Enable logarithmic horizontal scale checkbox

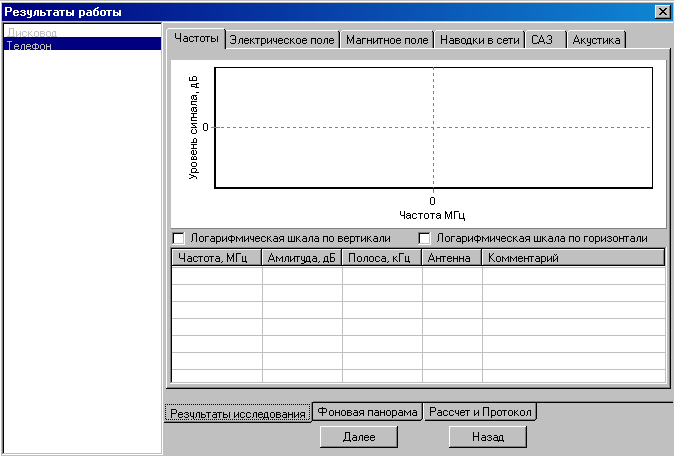pyautogui.click(x=424, y=238)
